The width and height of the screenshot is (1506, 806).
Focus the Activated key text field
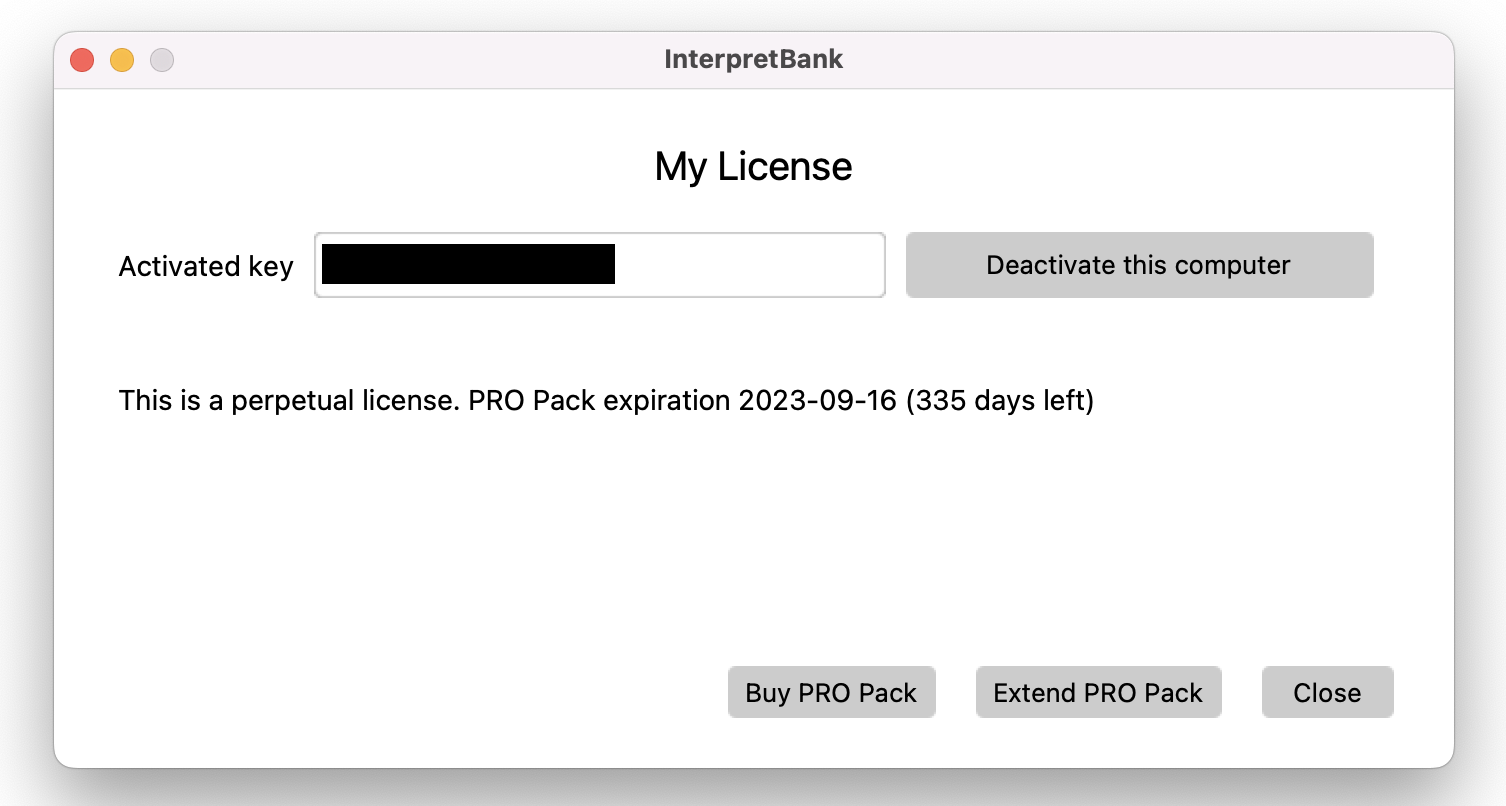(x=750, y=265)
